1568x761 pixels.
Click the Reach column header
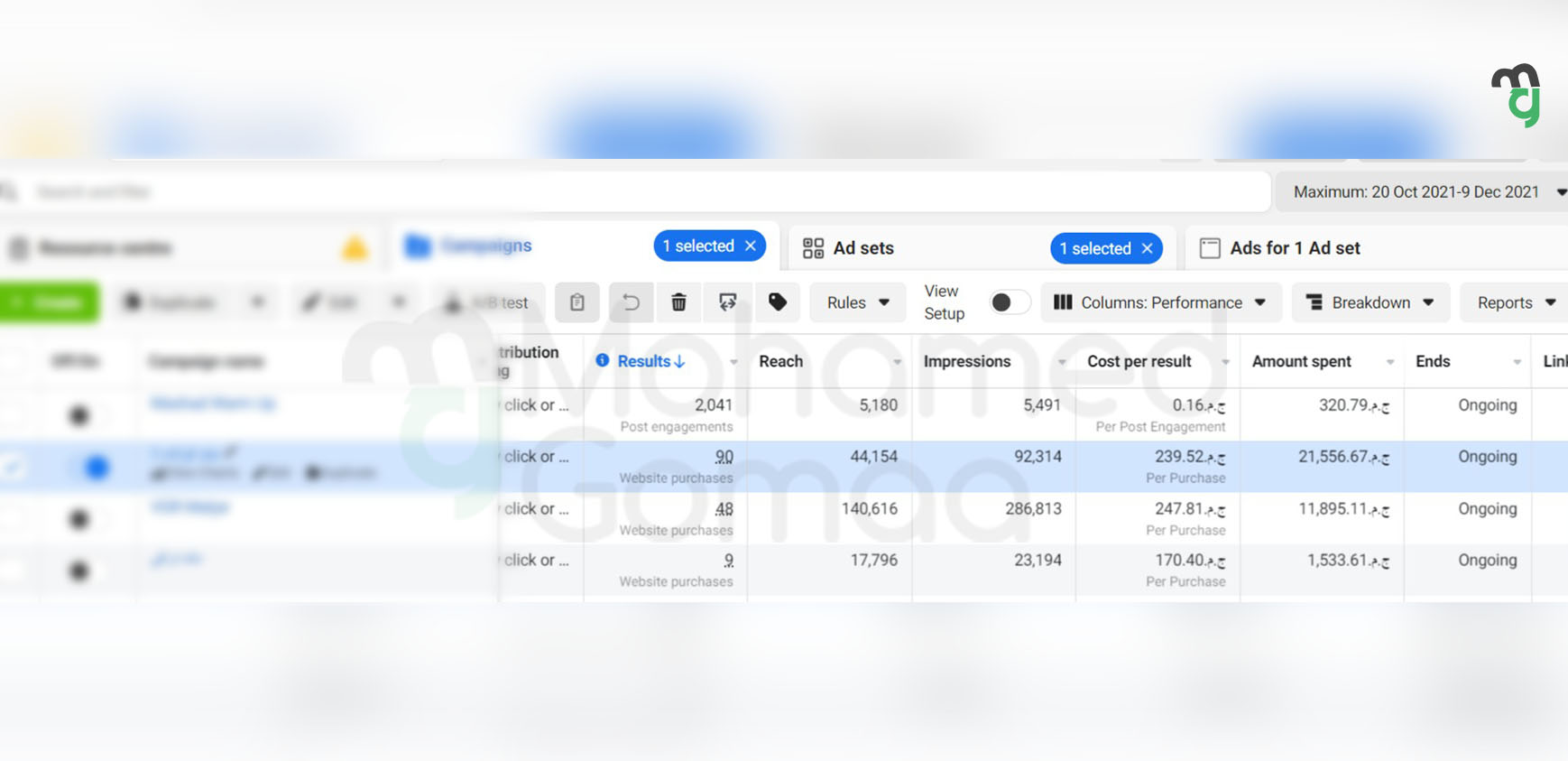781,361
